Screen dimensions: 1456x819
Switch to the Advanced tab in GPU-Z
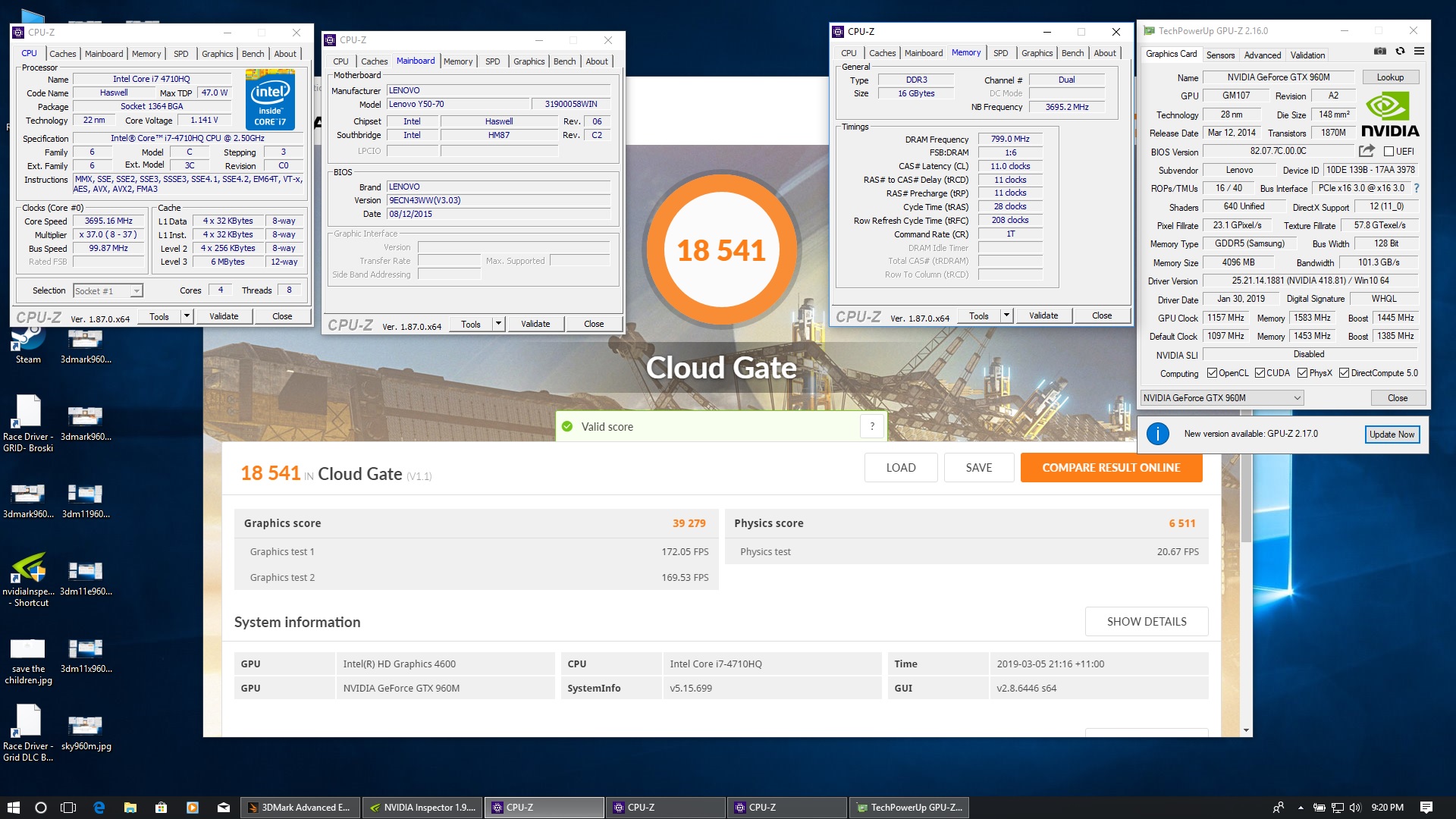[x=1262, y=55]
